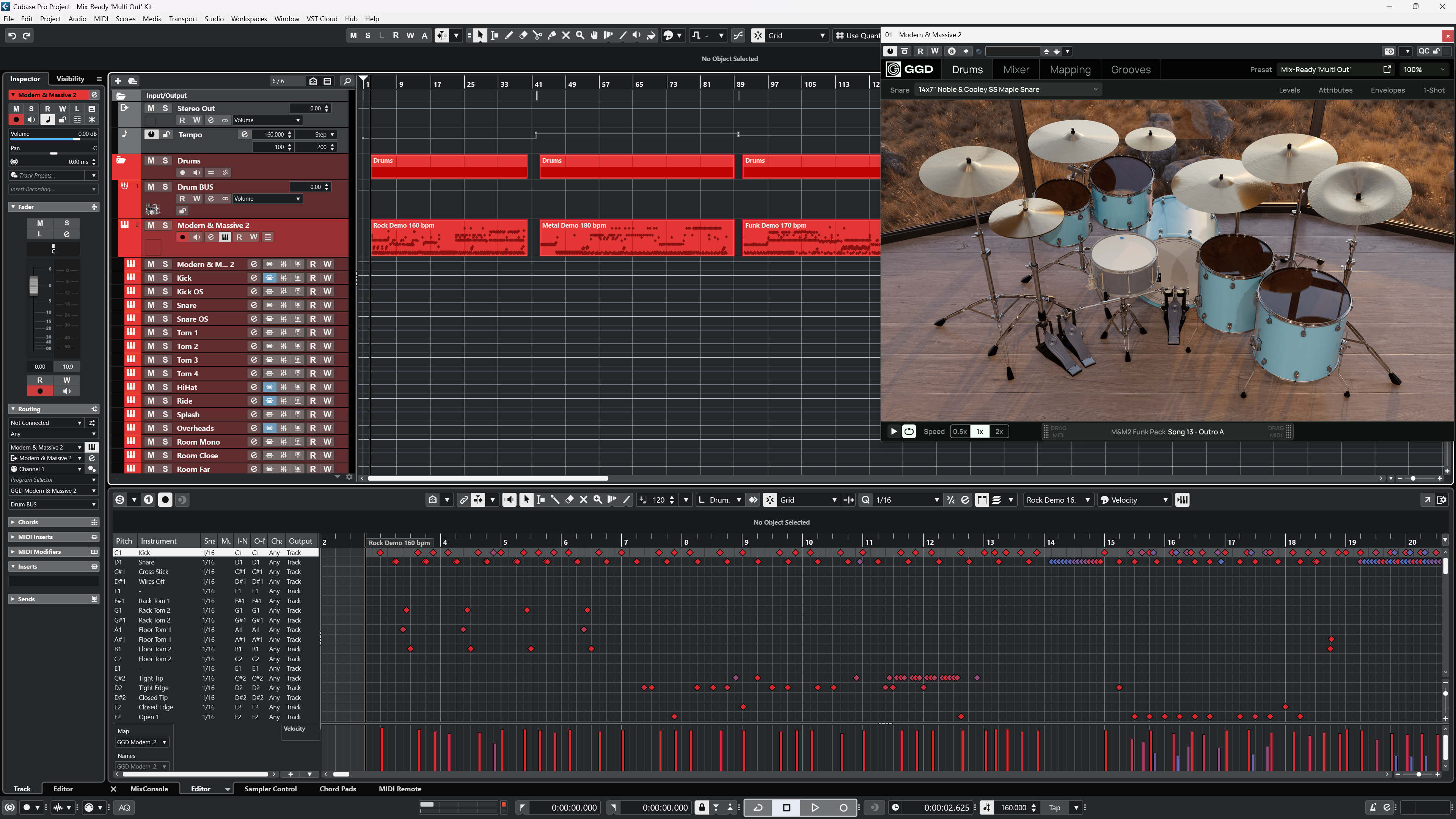
Task: Mute the Kick output track
Action: pyautogui.click(x=151, y=278)
